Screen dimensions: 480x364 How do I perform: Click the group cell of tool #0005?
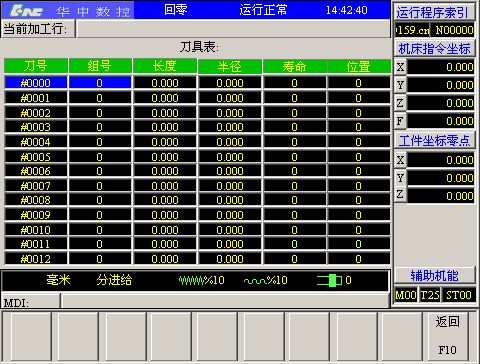pos(100,157)
